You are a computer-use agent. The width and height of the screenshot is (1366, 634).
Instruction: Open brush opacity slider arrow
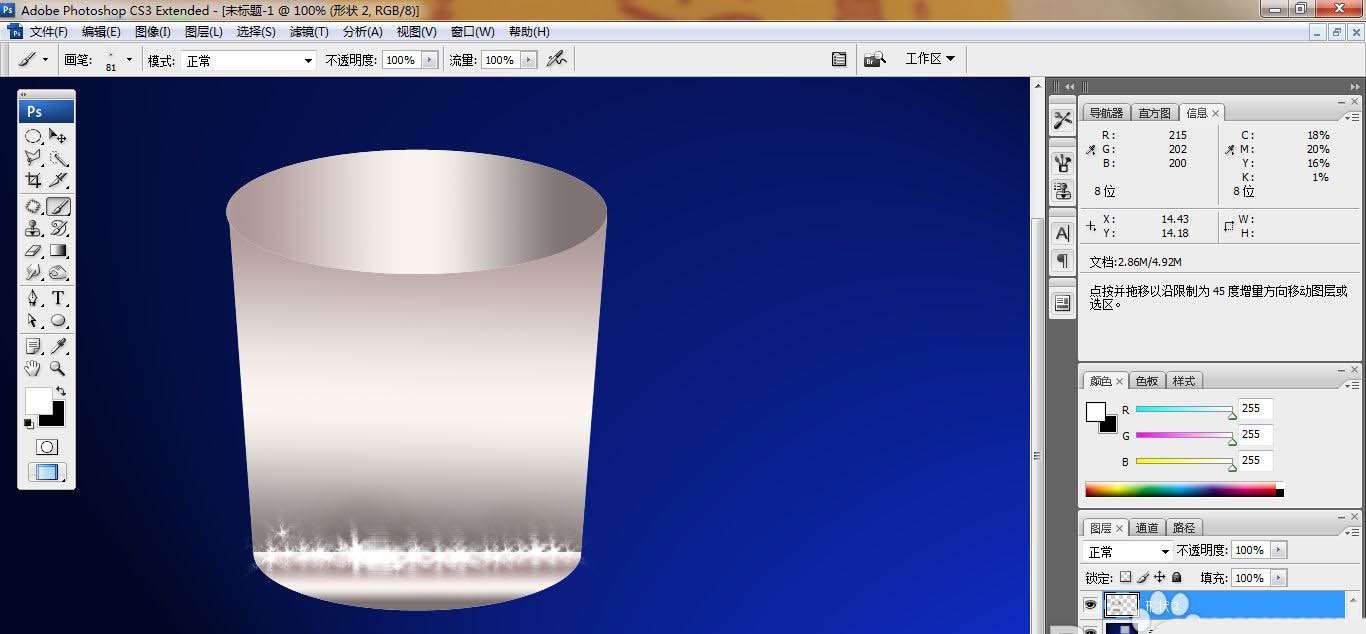point(430,60)
